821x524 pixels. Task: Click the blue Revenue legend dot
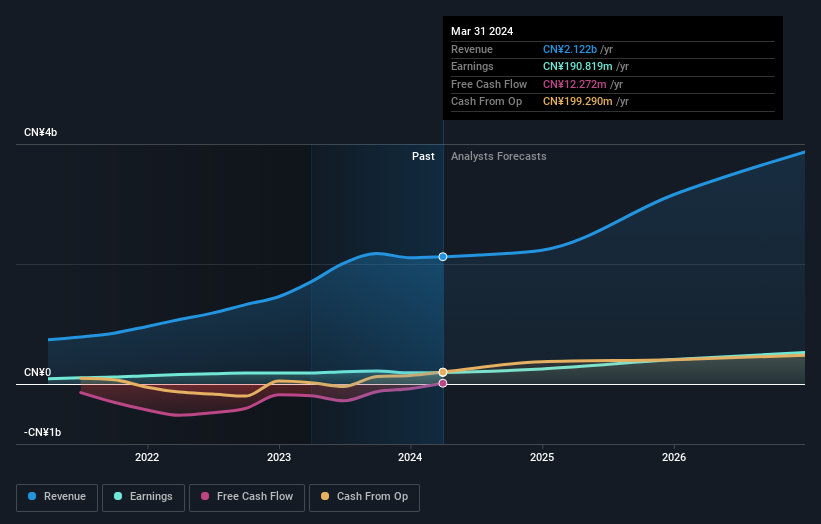pyautogui.click(x=32, y=496)
